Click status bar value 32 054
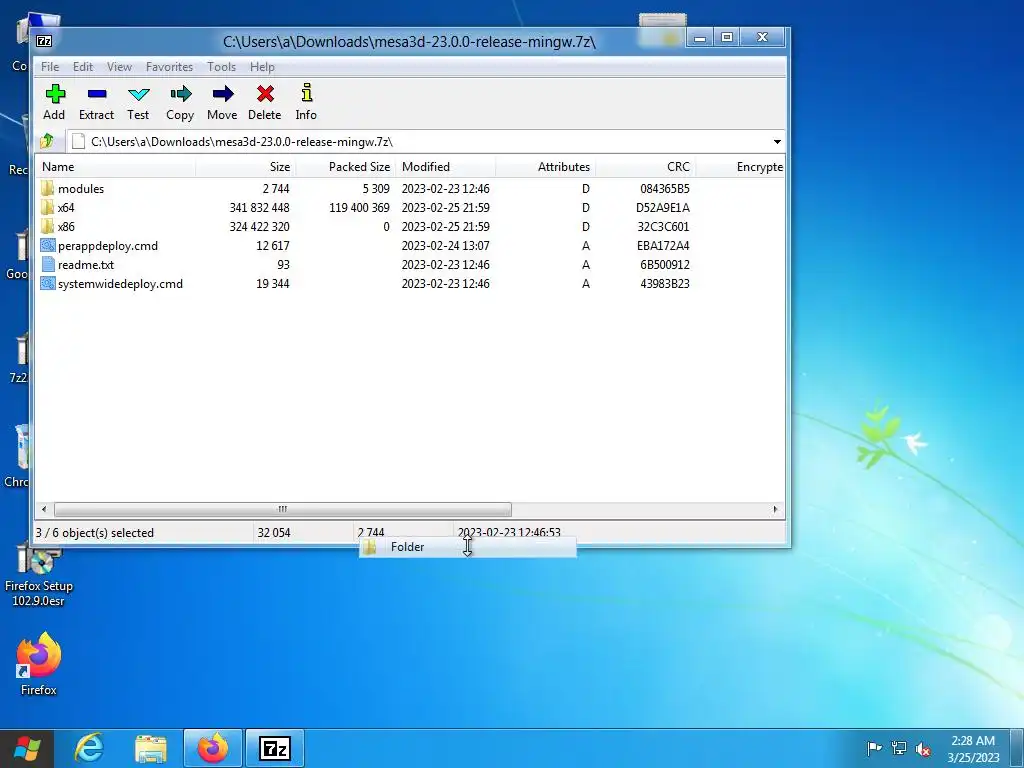This screenshot has height=768, width=1024. pyautogui.click(x=274, y=533)
